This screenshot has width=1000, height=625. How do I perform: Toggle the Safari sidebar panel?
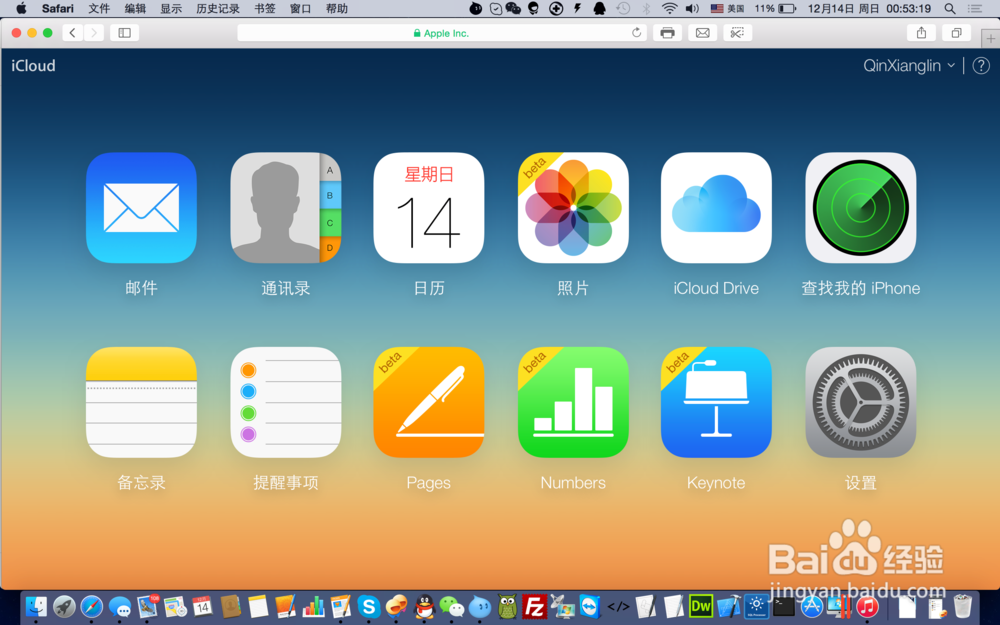point(124,32)
